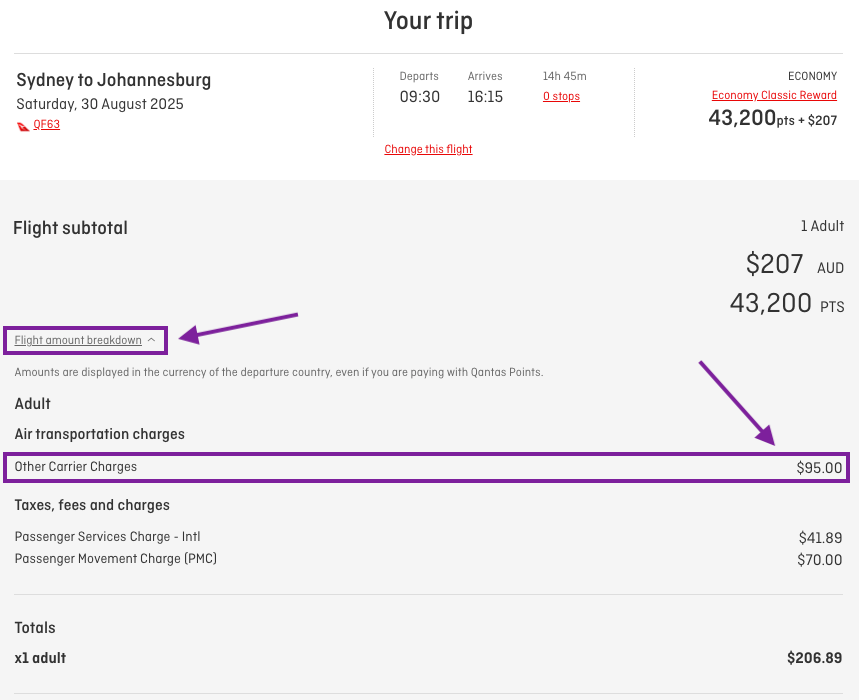The image size is (859, 700).
Task: Select the $206.89 total amount
Action: pos(815,658)
